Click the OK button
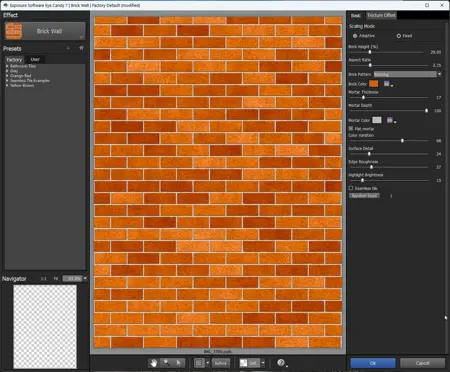This screenshot has height=372, width=450. pyautogui.click(x=373, y=363)
